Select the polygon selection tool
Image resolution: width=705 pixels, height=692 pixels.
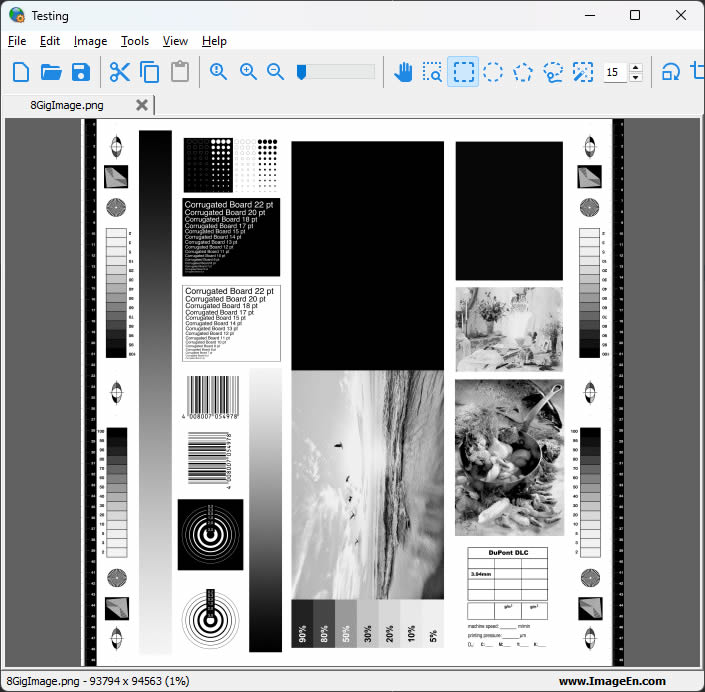tap(523, 72)
